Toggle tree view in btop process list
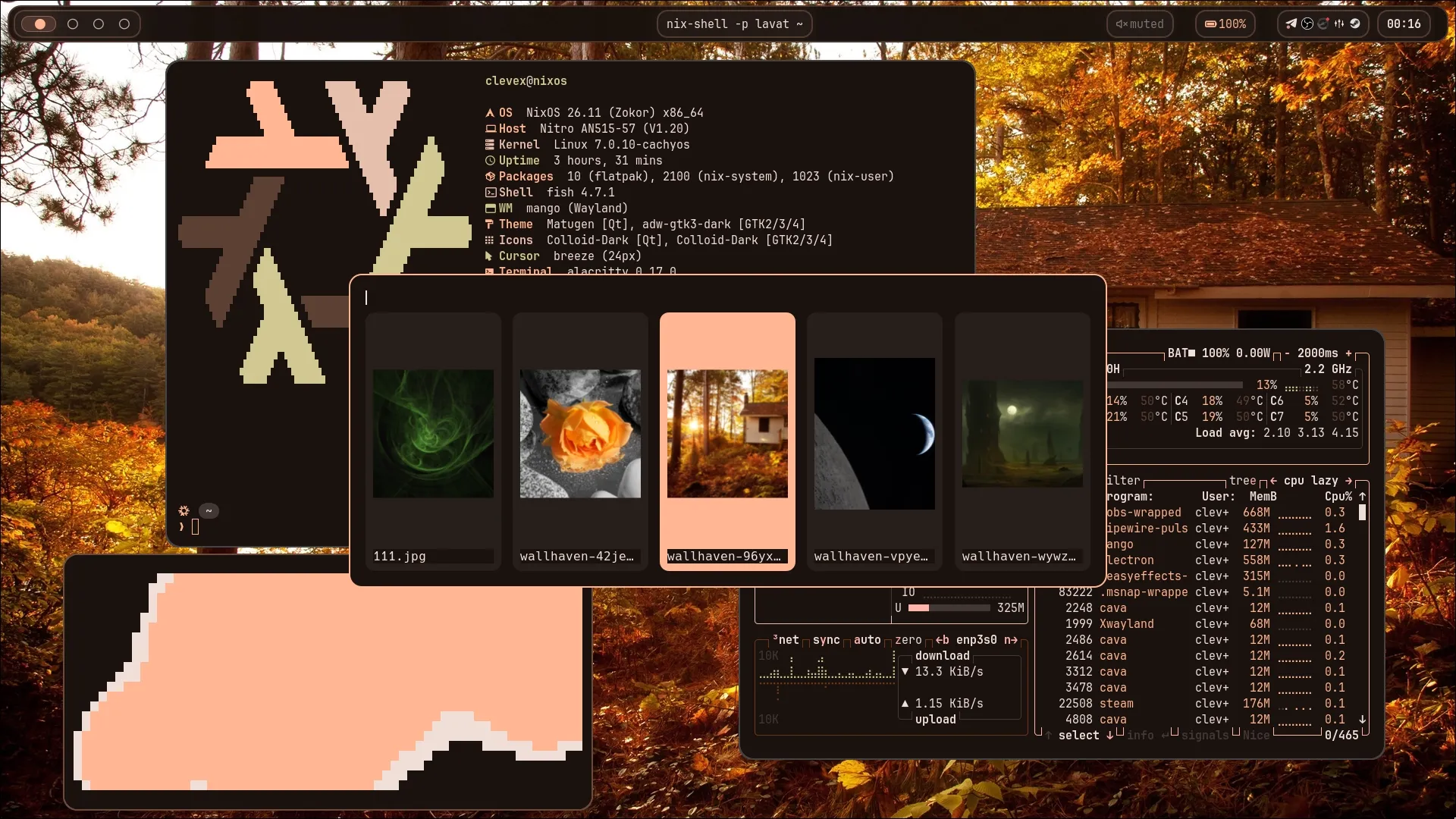This screenshot has height=819, width=1456. point(1242,481)
